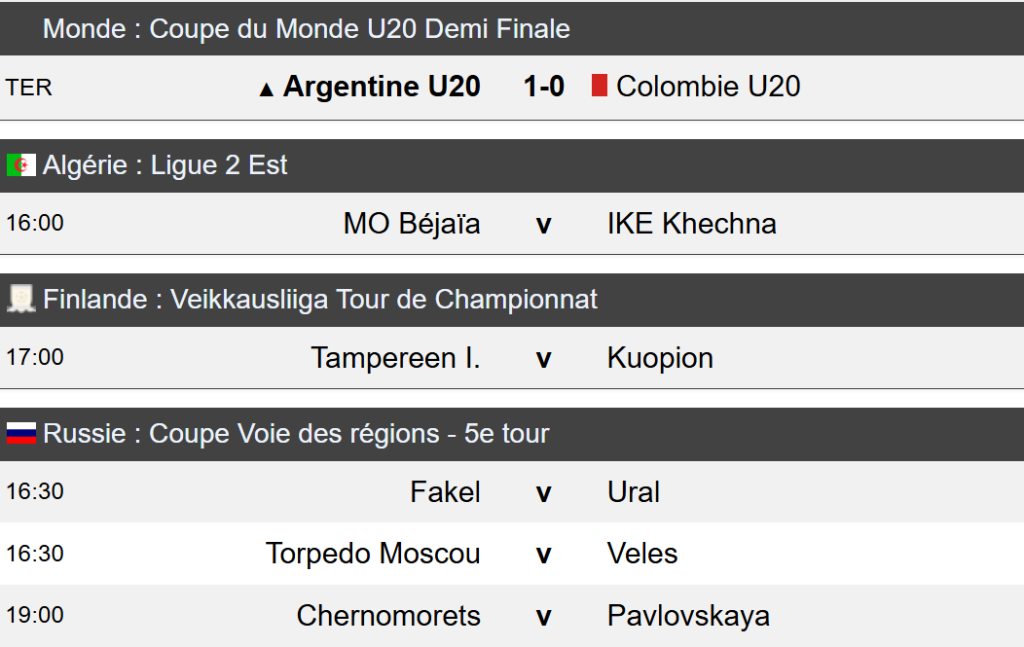This screenshot has height=647, width=1024.
Task: Click the Russia flag icon
Action: click(x=21, y=433)
